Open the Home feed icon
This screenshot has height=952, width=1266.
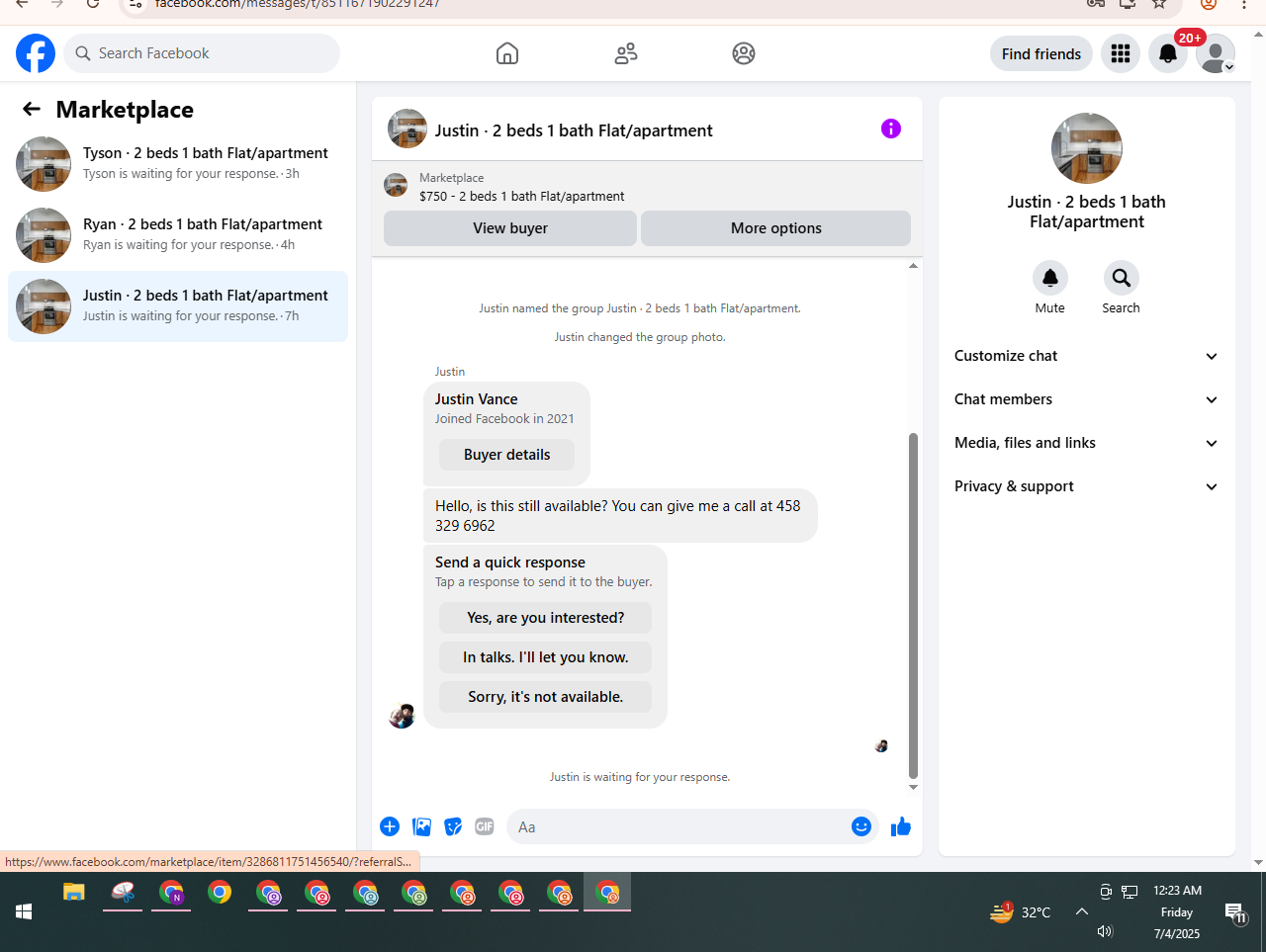point(507,53)
